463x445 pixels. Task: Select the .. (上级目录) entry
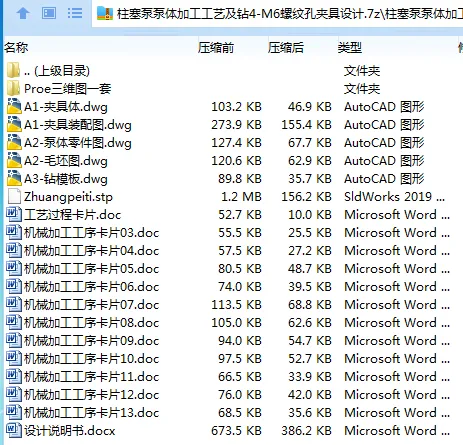point(57,71)
